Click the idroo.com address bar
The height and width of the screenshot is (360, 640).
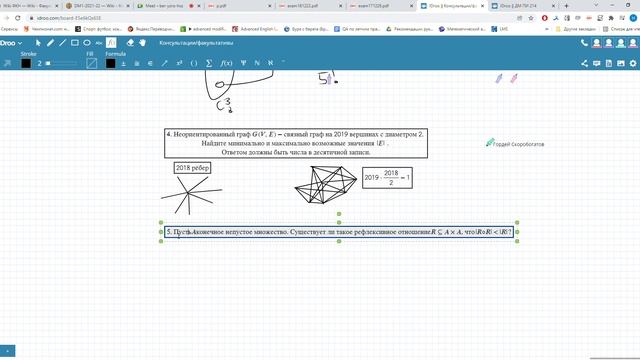(269, 18)
